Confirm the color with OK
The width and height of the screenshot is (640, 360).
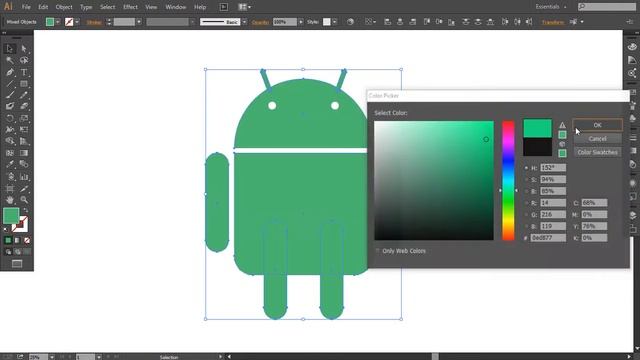tap(598, 125)
